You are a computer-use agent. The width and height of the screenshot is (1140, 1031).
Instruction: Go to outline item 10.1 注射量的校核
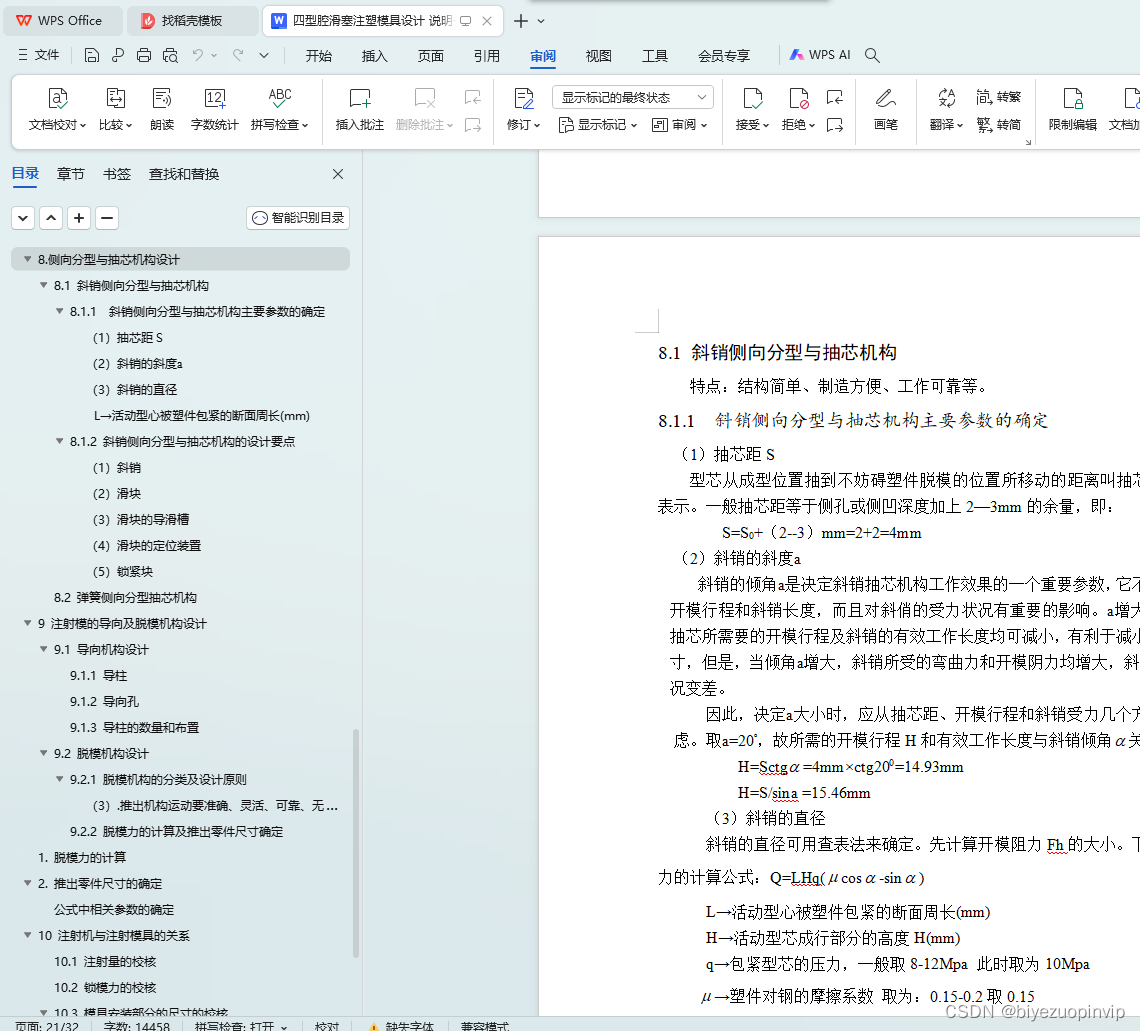click(x=105, y=961)
